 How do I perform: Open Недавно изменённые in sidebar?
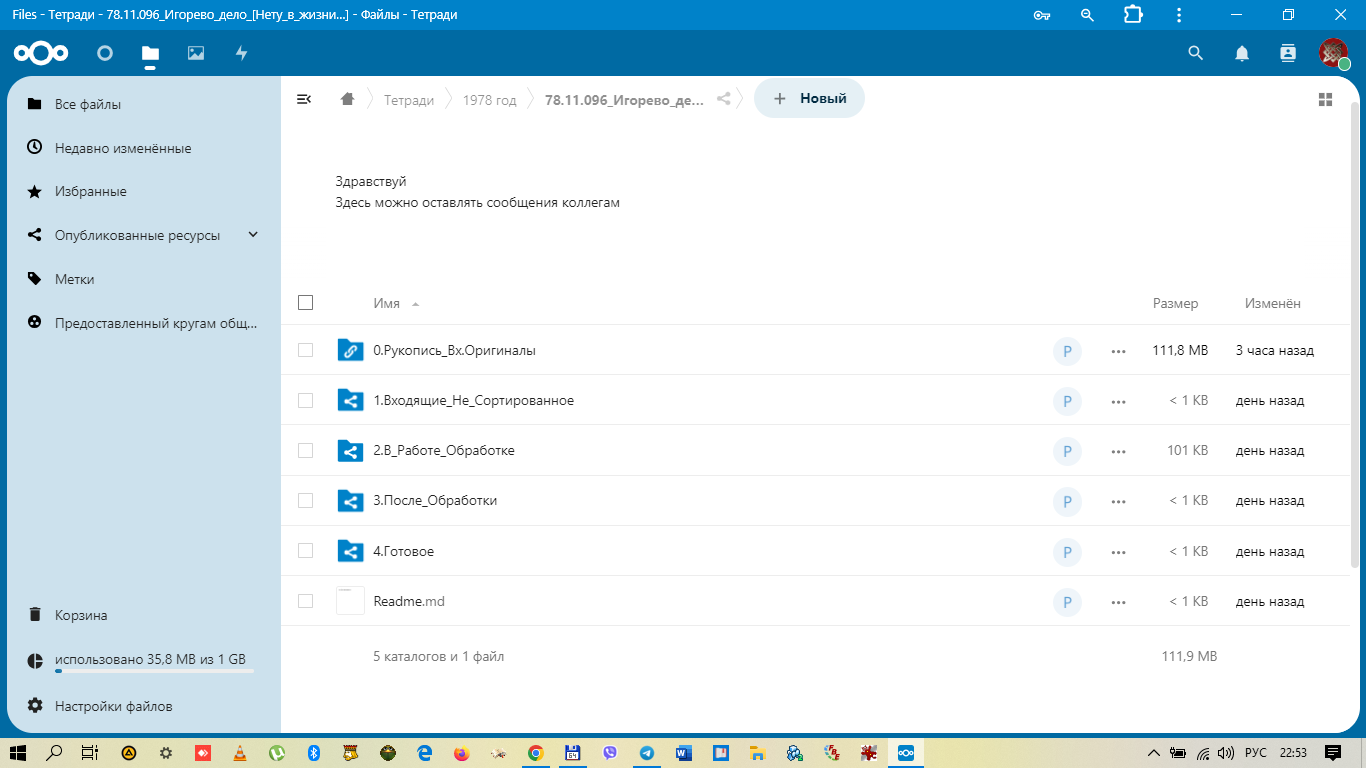click(122, 148)
